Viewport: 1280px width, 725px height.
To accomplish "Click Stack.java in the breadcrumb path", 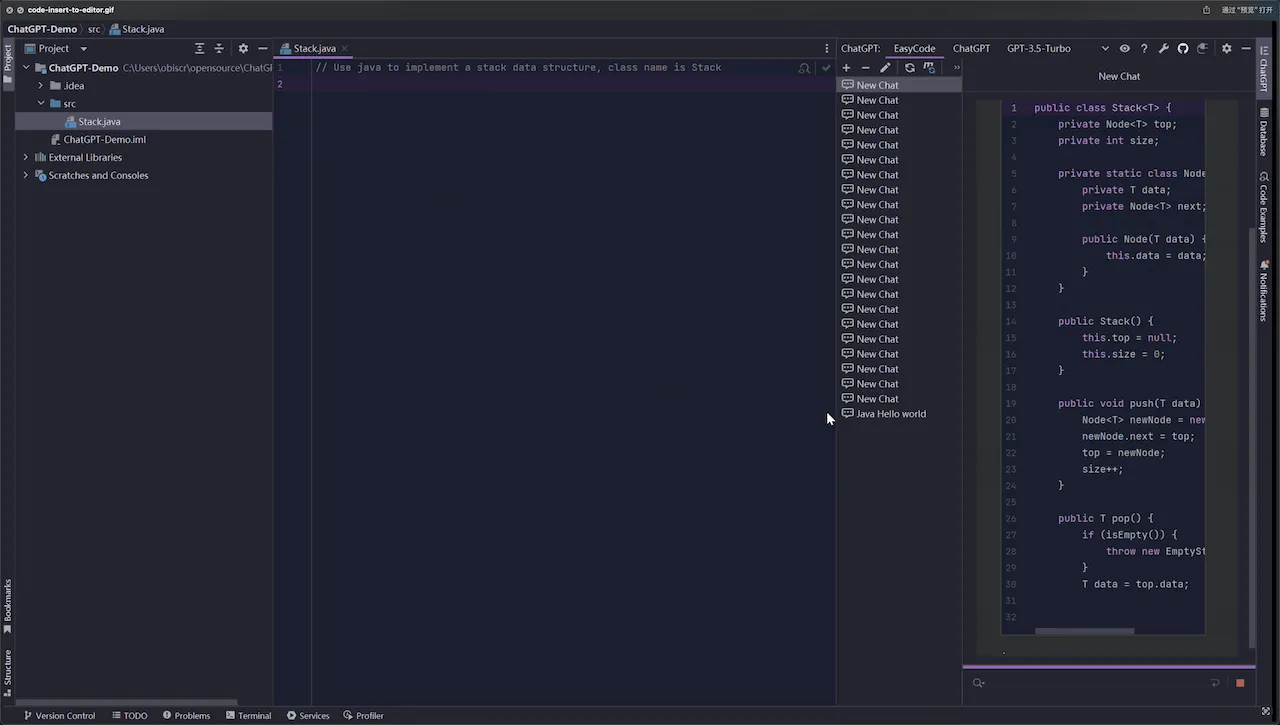I will click(x=135, y=29).
